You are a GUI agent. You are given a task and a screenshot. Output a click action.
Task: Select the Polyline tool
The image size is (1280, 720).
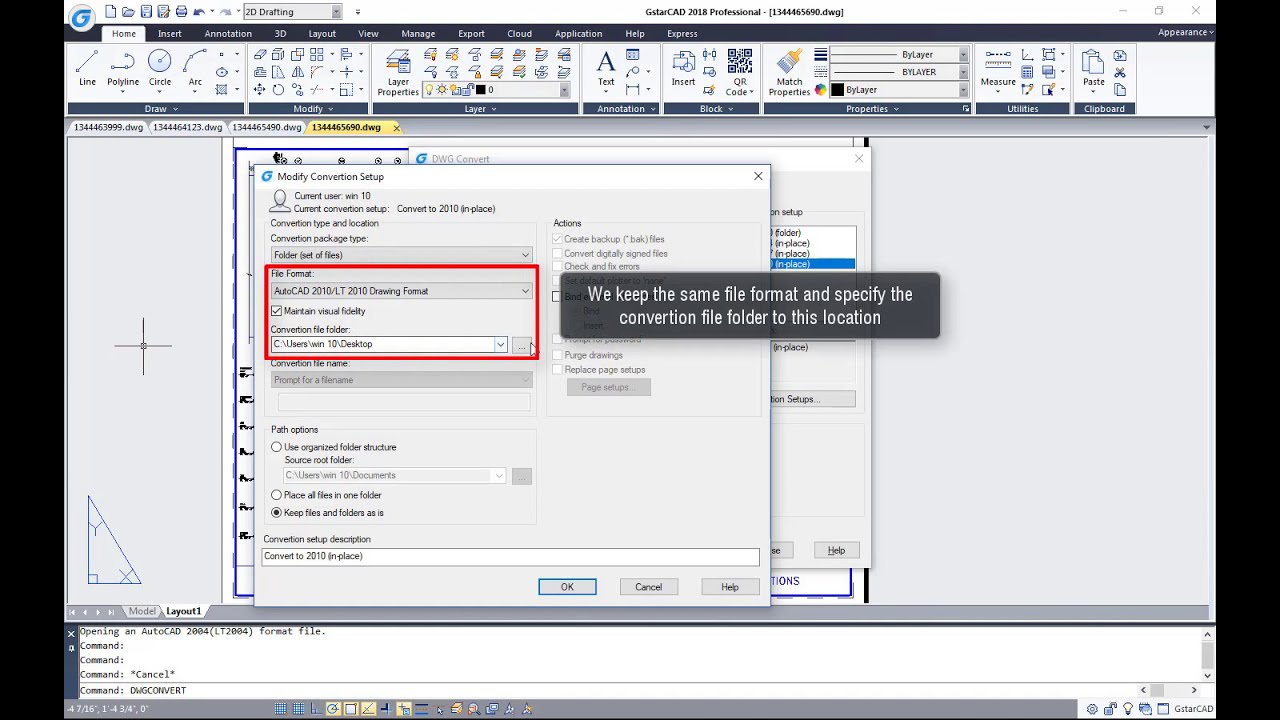click(x=123, y=68)
